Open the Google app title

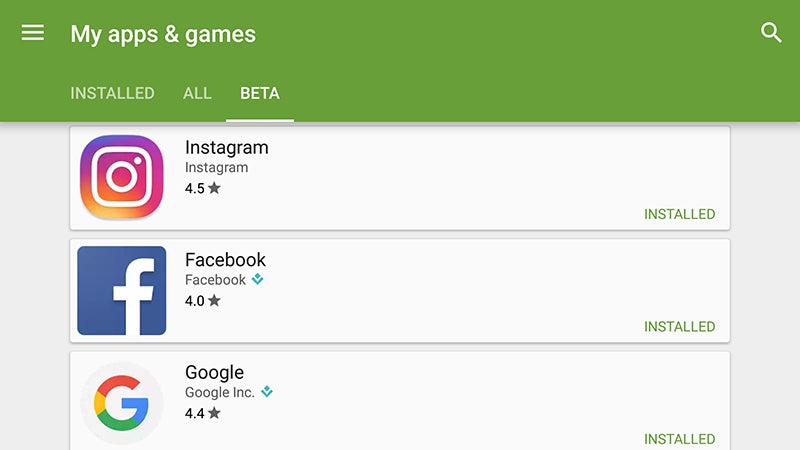tap(214, 373)
